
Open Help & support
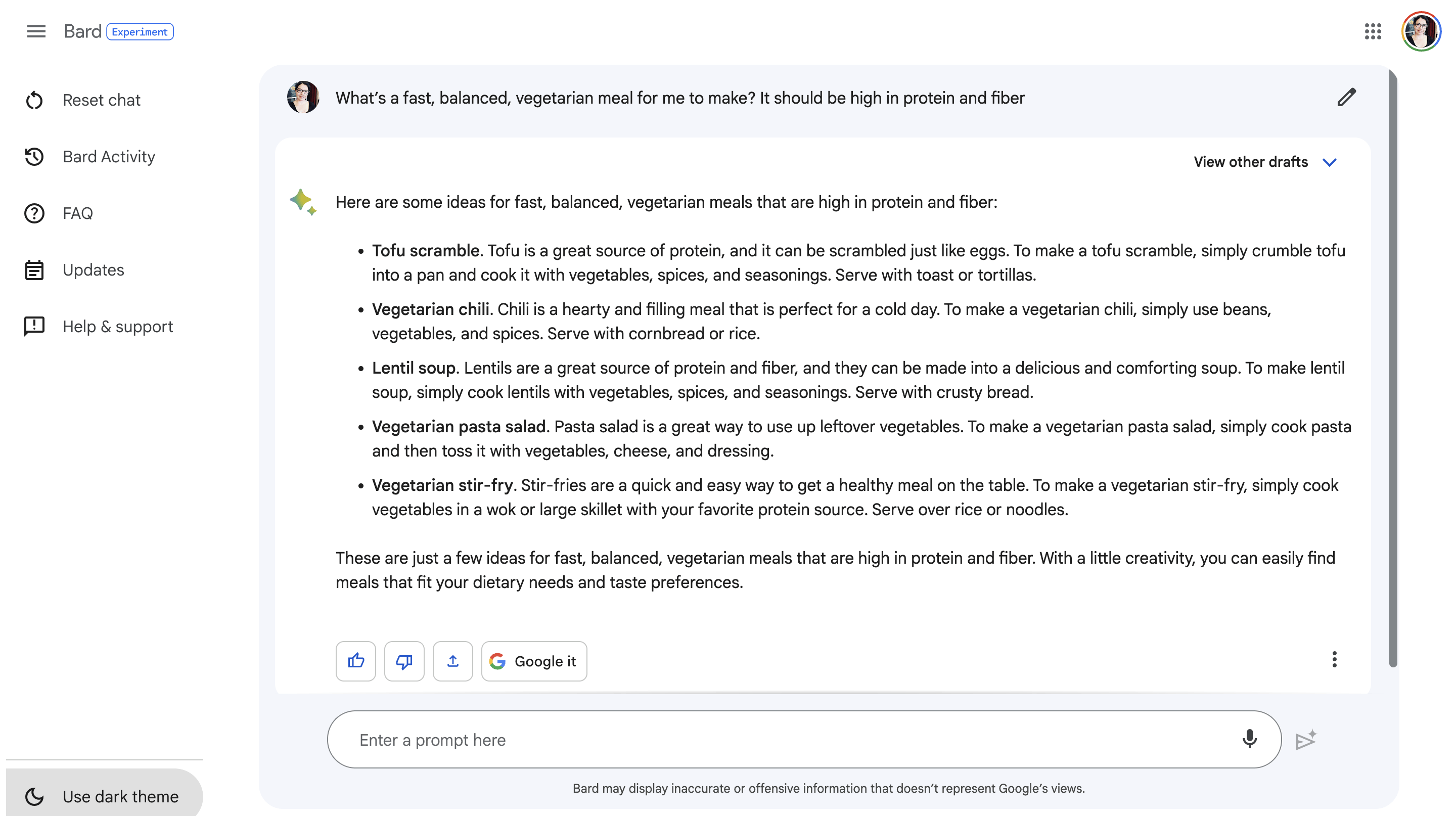pos(118,327)
